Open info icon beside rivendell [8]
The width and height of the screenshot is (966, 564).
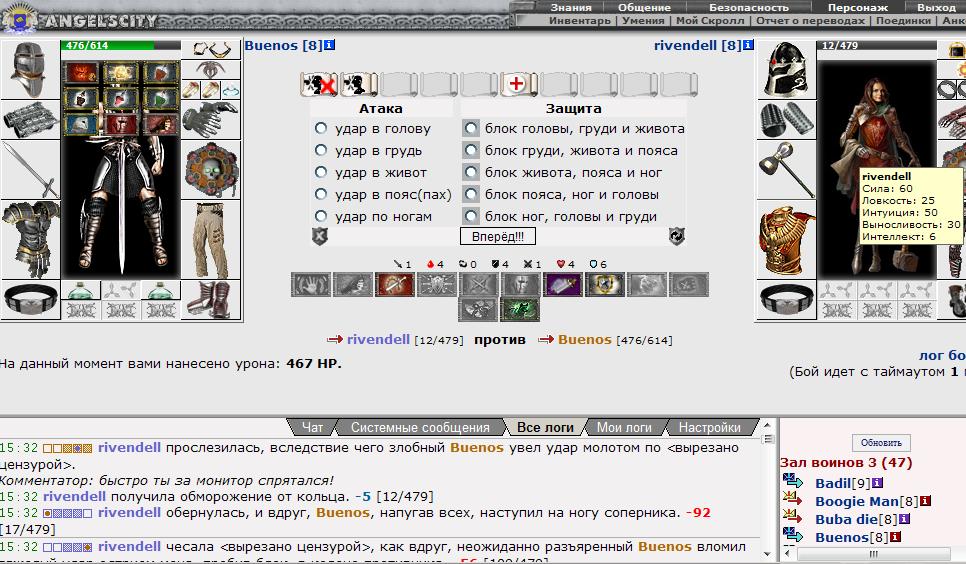point(748,45)
